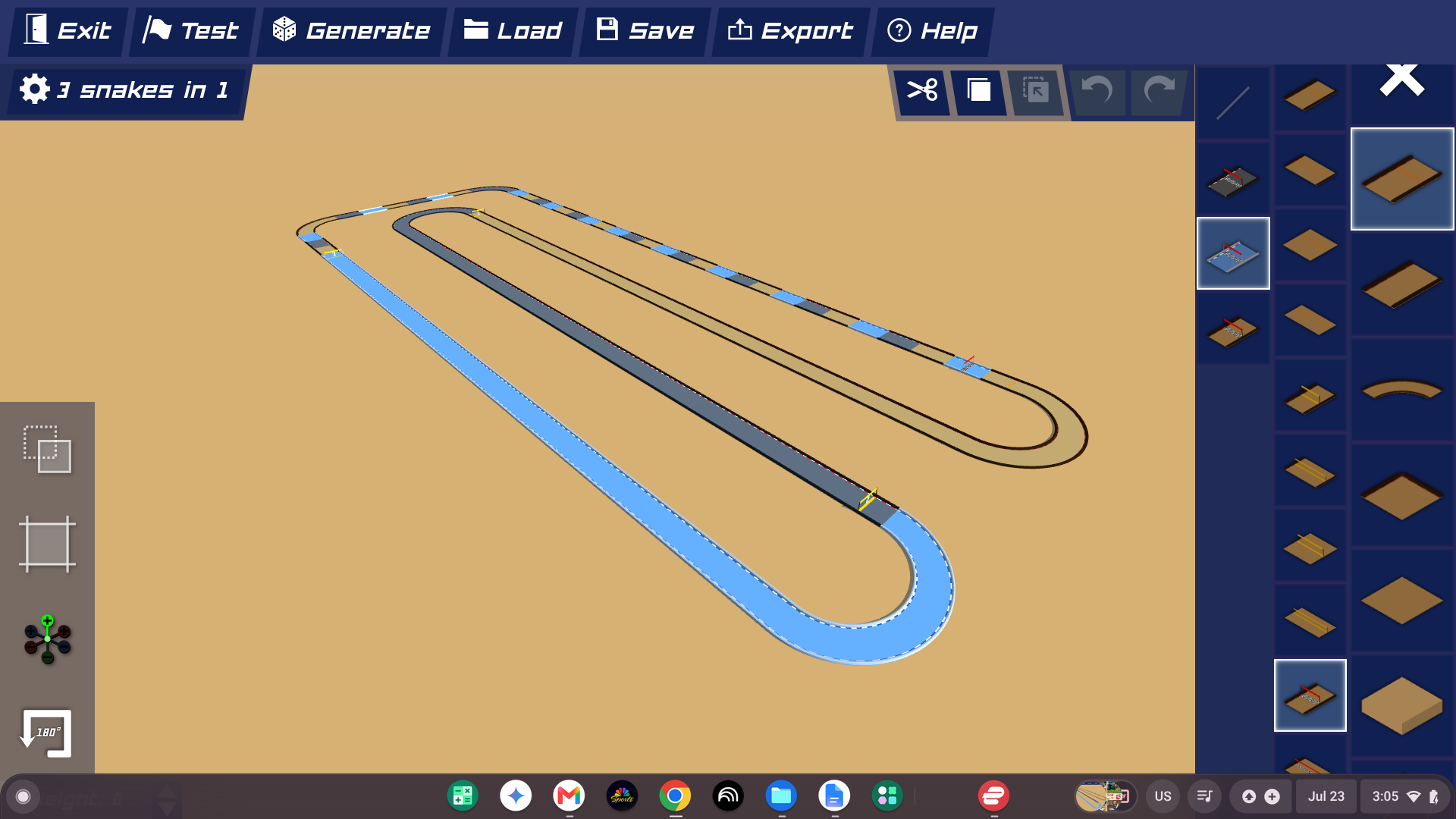Open the Load menu
The width and height of the screenshot is (1456, 819).
pyautogui.click(x=513, y=31)
